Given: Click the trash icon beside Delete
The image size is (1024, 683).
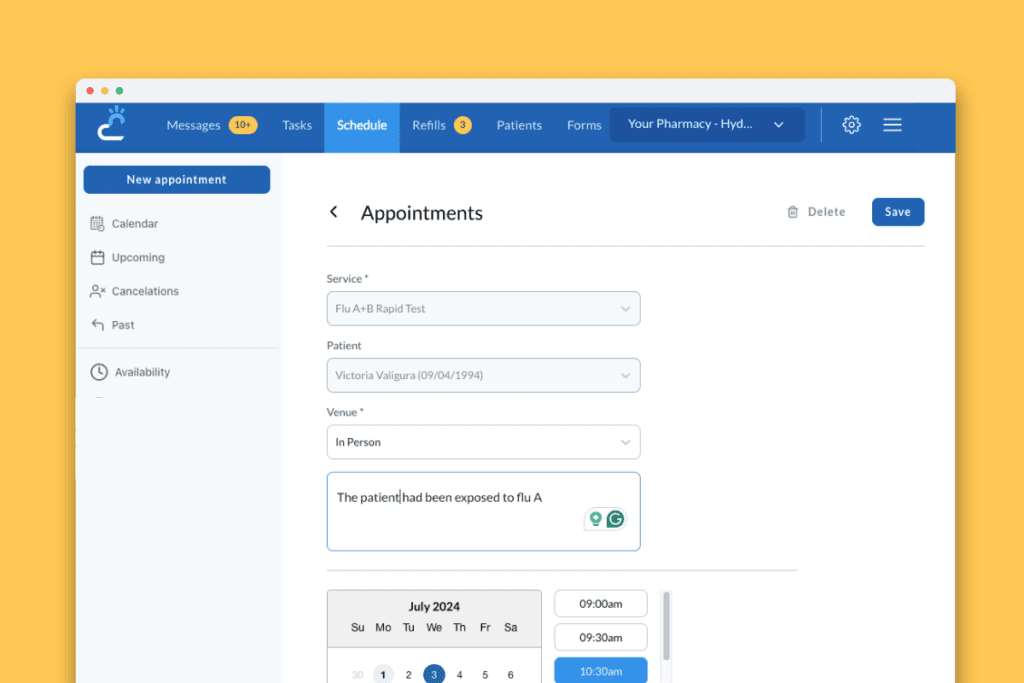Looking at the screenshot, I should point(792,212).
